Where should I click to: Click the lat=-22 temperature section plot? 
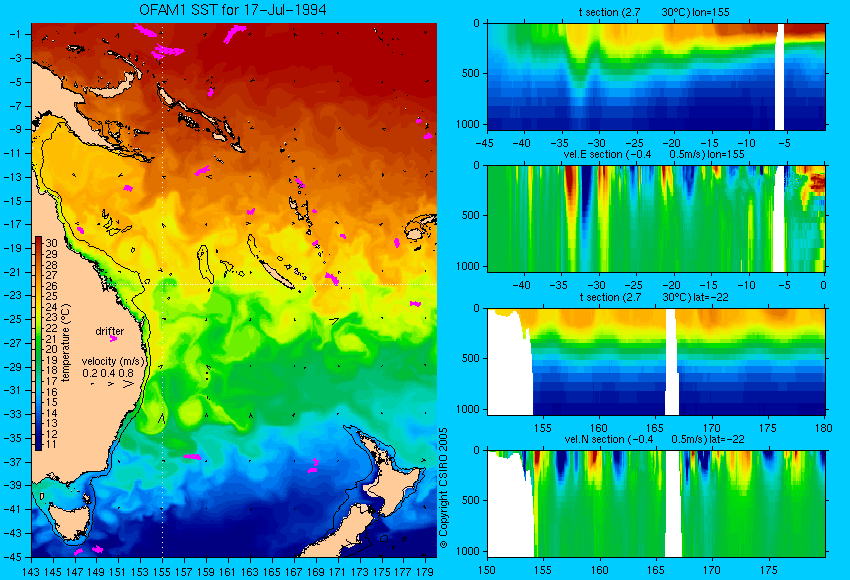tap(657, 362)
